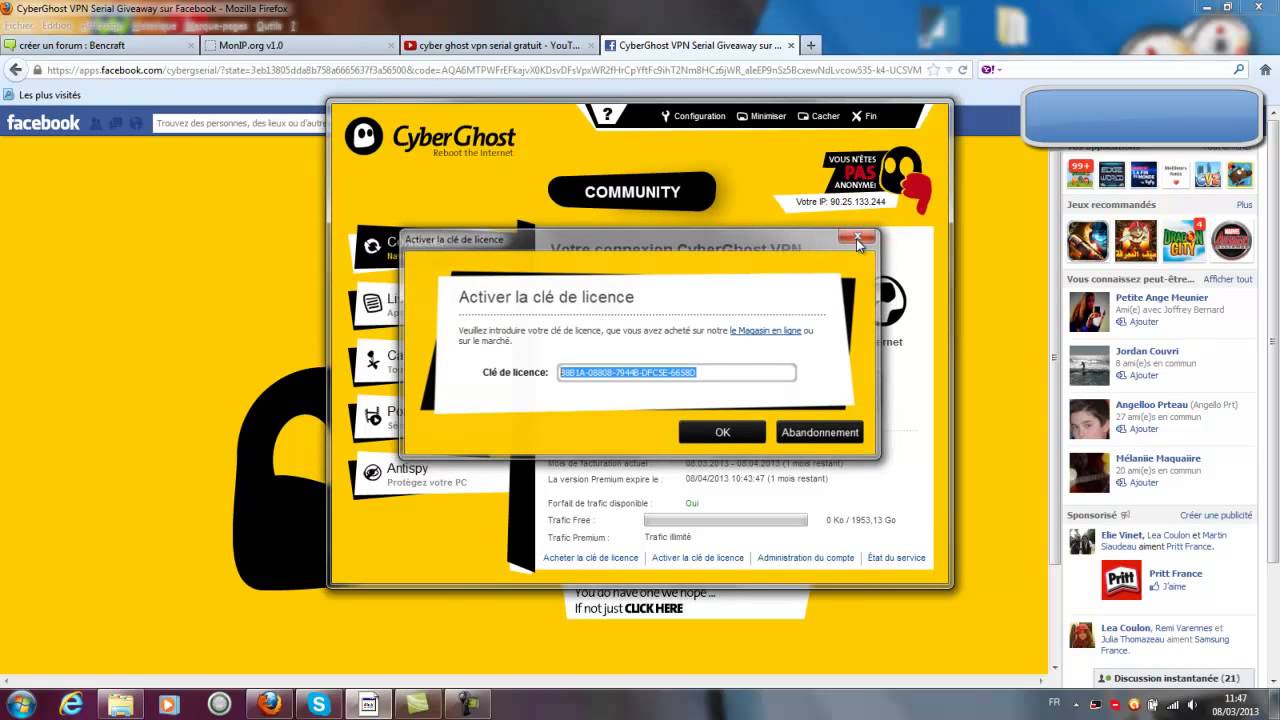Image resolution: width=1280 pixels, height=720 pixels.
Task: Click the Firefox back arrow button
Action: tap(15, 70)
